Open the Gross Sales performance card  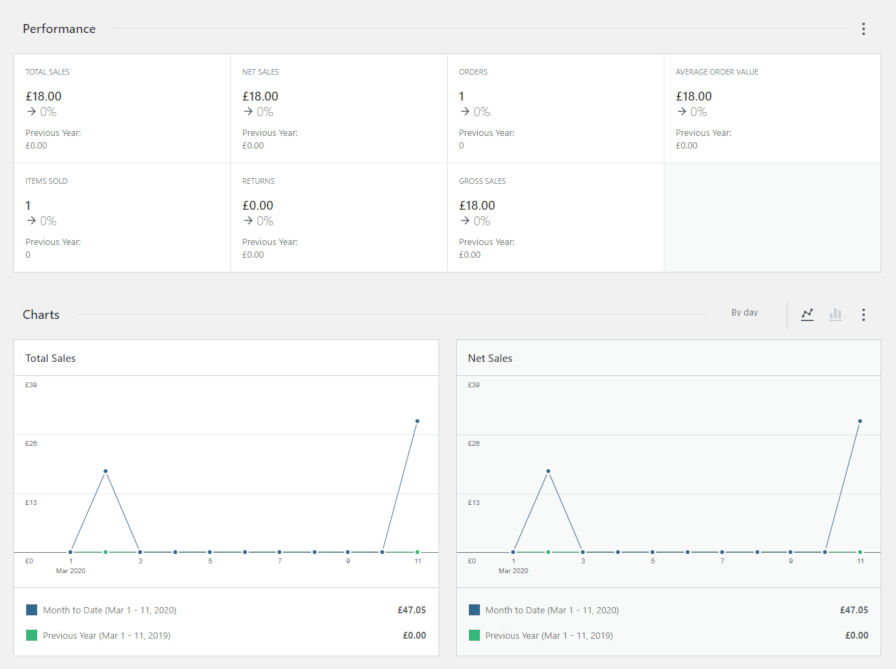(x=555, y=217)
